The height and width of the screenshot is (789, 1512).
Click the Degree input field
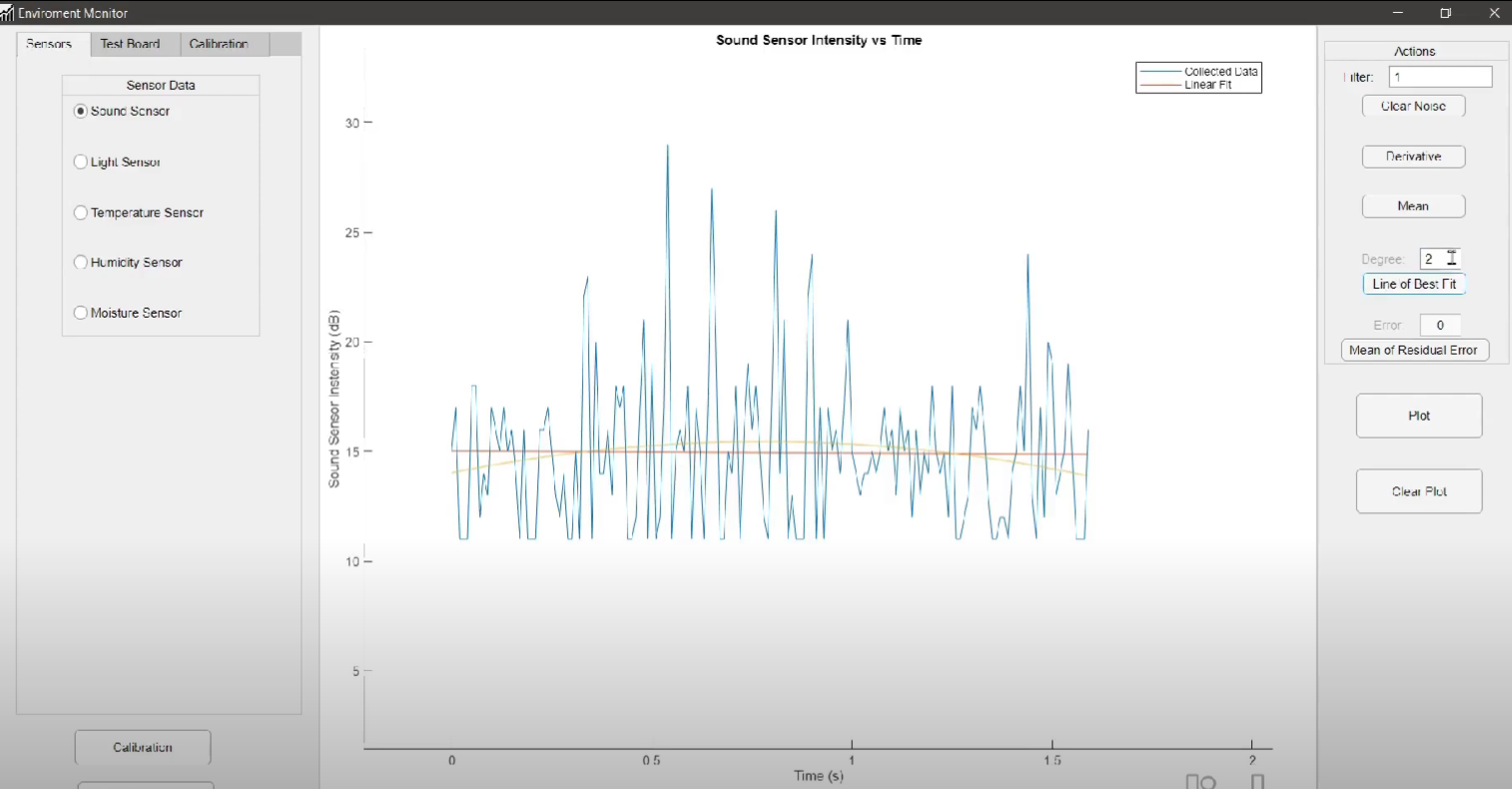(x=1440, y=259)
